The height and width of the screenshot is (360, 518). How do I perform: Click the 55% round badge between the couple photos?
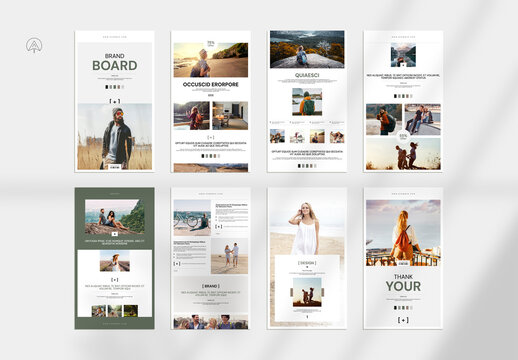pos(403,136)
